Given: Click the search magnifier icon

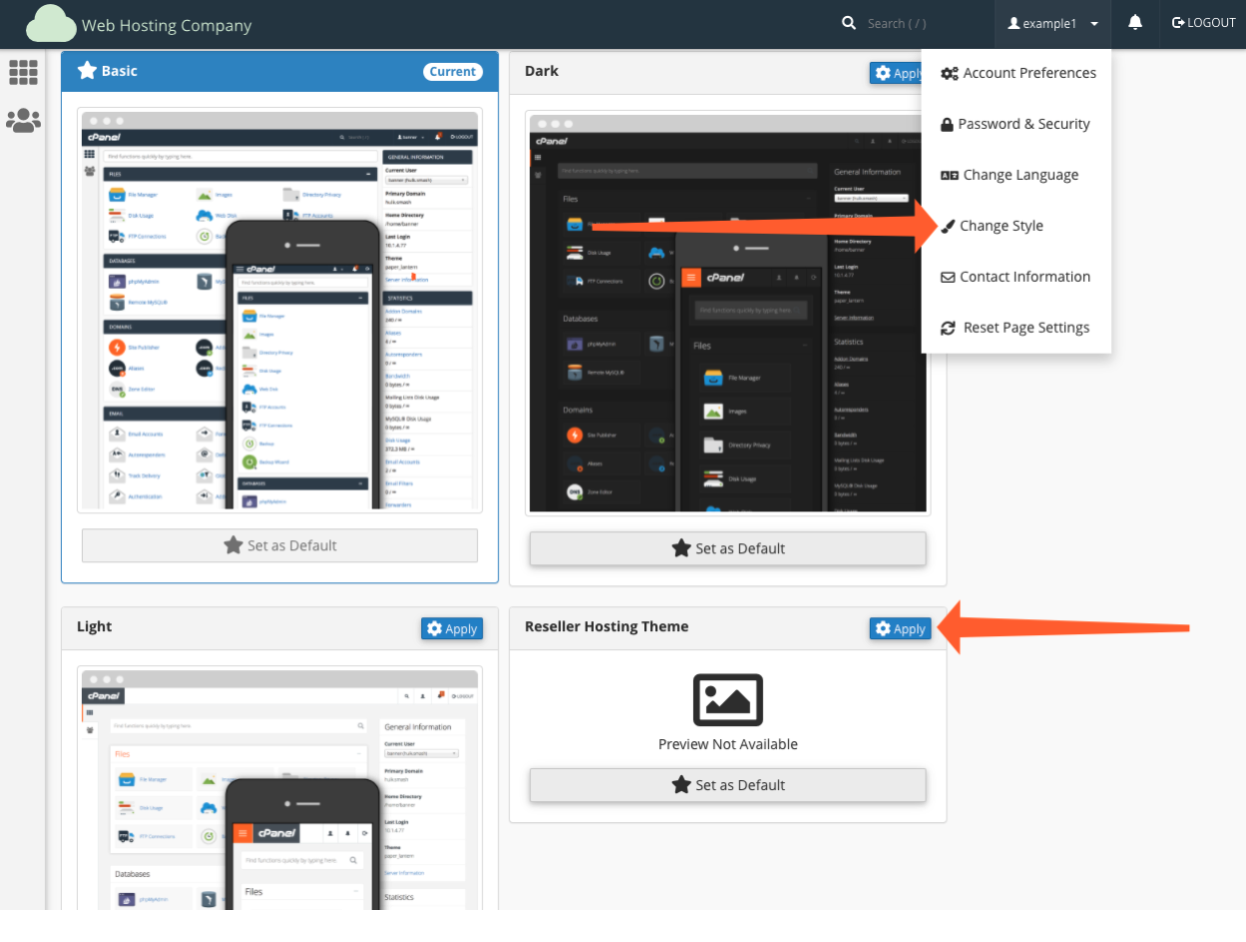Looking at the screenshot, I should (849, 23).
